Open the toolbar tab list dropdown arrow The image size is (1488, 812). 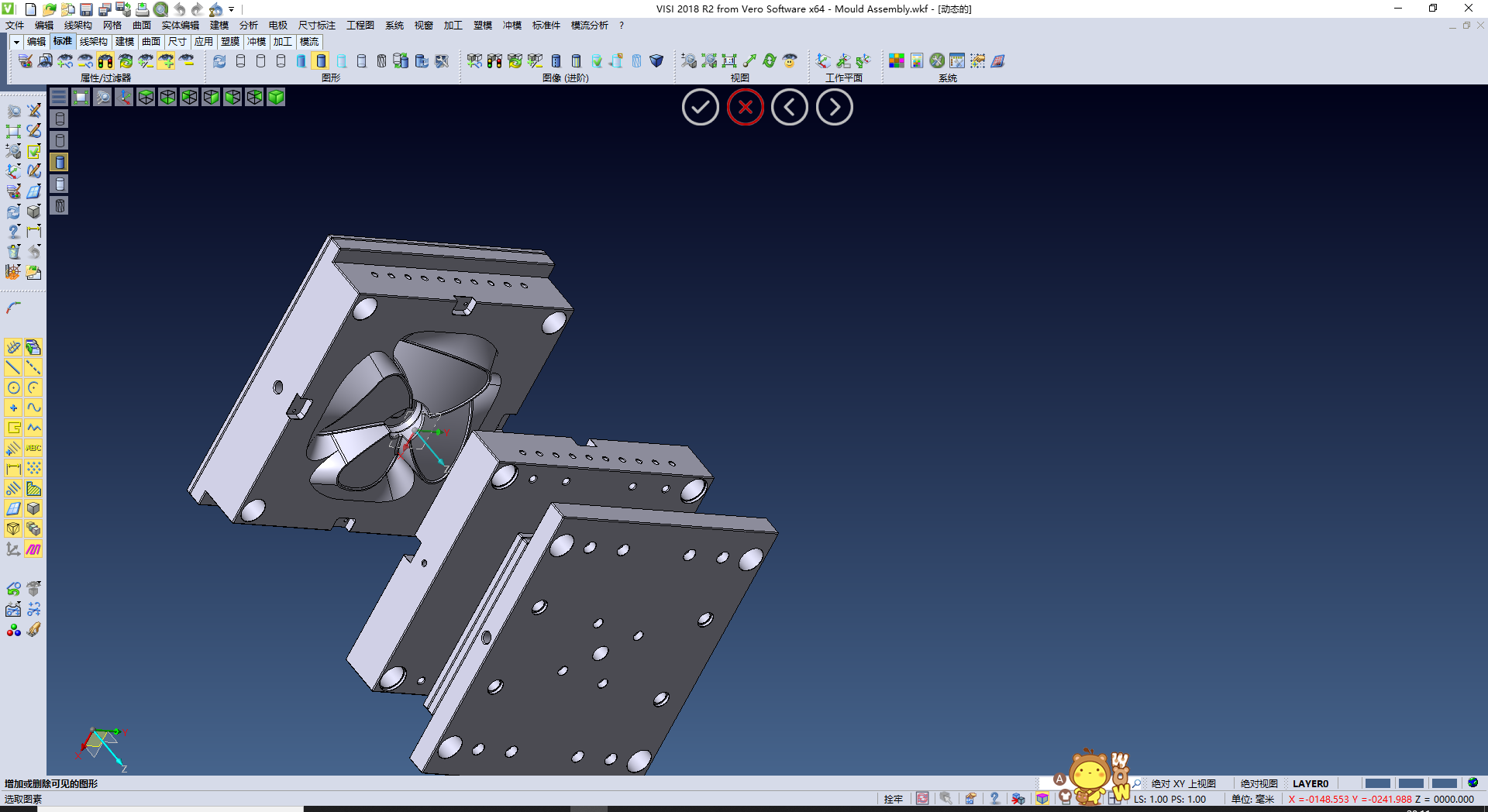tap(16, 42)
